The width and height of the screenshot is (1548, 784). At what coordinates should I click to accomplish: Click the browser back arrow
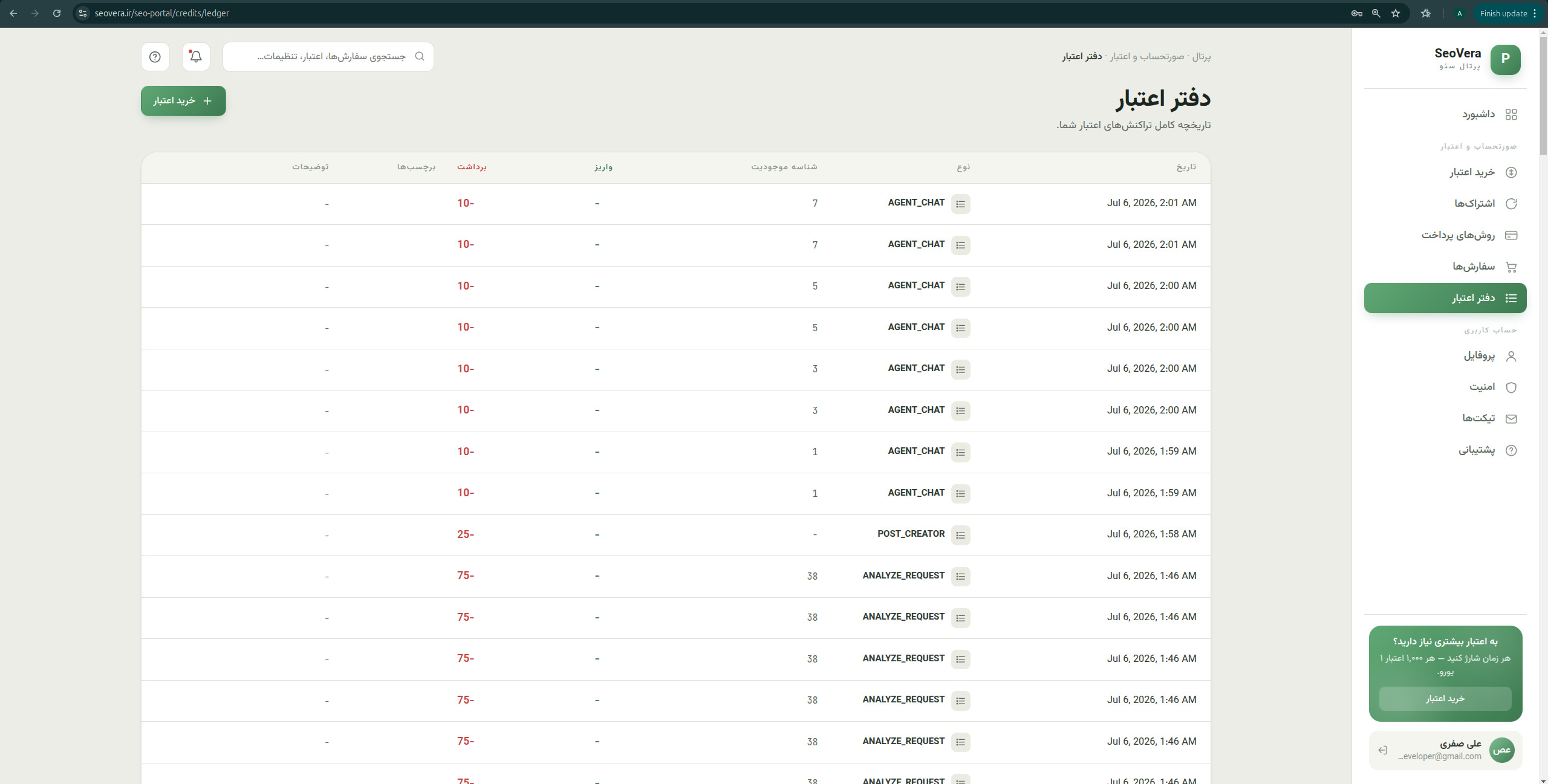[13, 13]
